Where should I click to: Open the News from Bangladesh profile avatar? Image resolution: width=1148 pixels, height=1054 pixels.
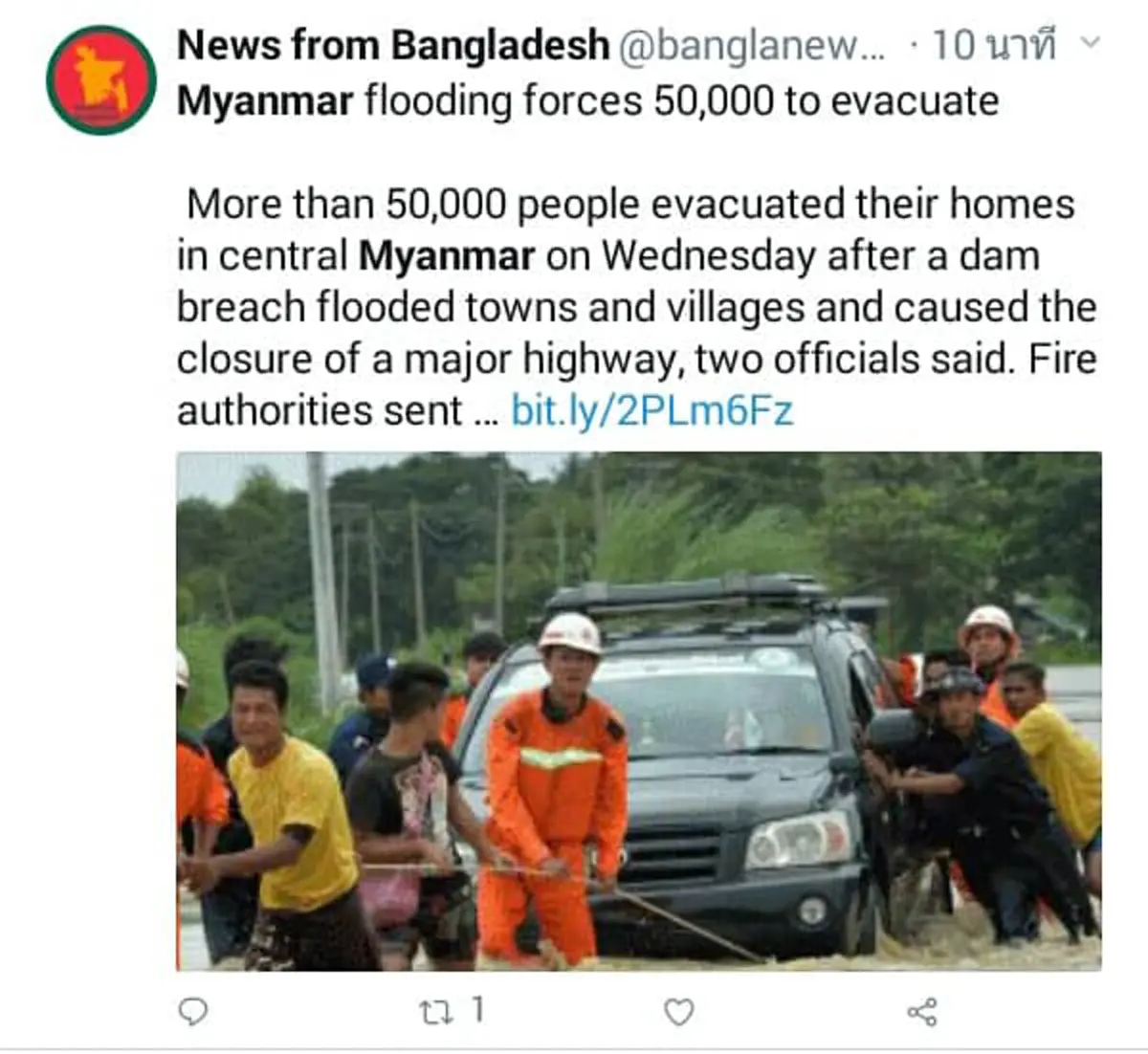point(101,79)
